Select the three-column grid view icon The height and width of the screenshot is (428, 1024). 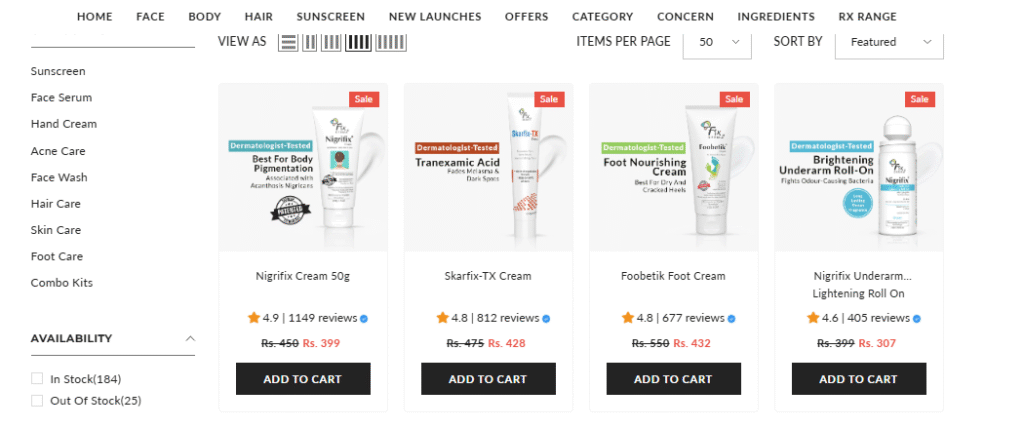coord(330,42)
